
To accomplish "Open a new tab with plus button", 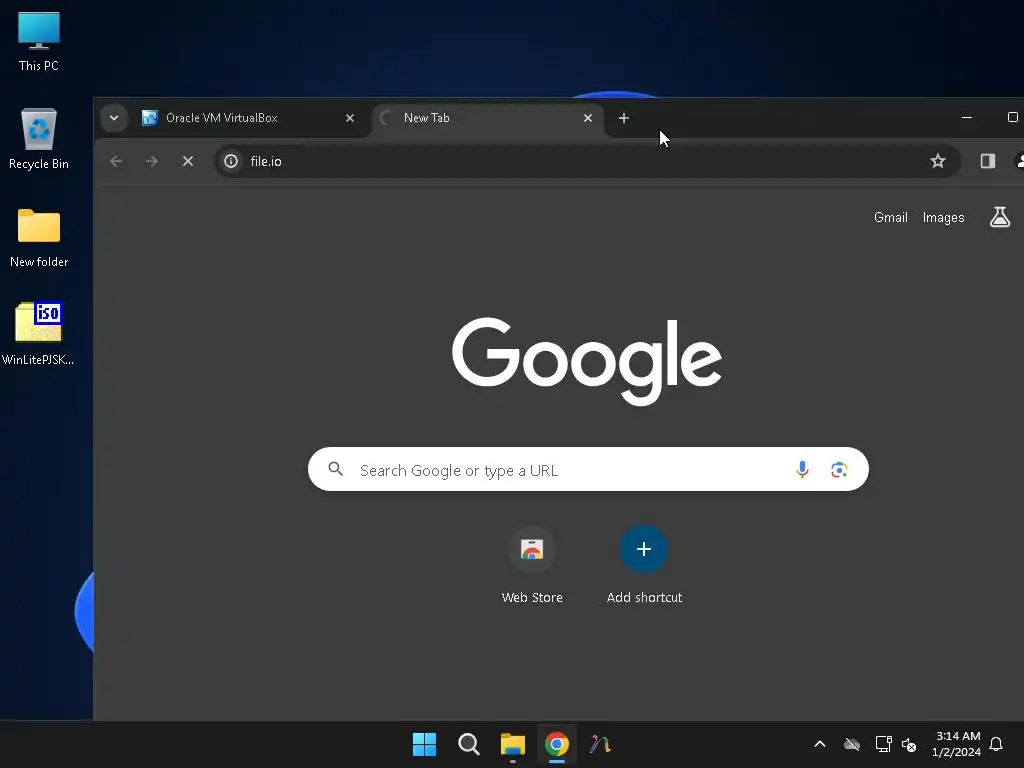I will click(624, 118).
